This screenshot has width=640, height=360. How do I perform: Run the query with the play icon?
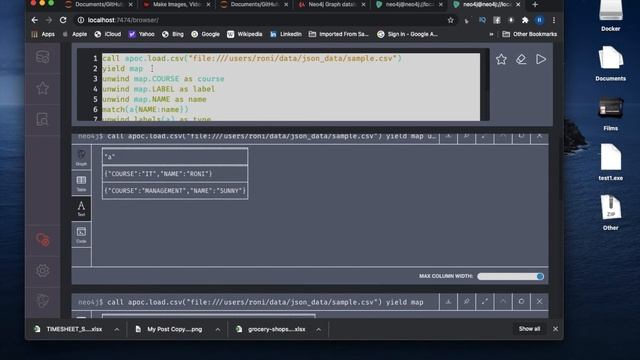(x=541, y=59)
